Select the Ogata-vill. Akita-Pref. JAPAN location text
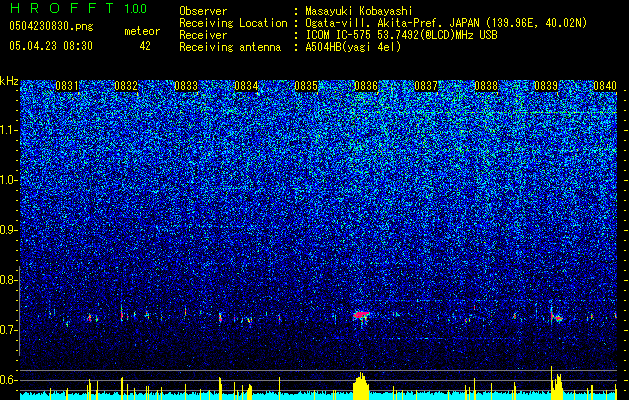 [x=446, y=23]
